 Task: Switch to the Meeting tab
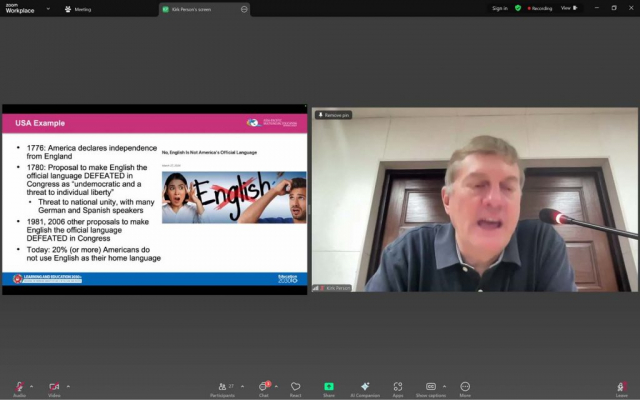click(x=78, y=9)
